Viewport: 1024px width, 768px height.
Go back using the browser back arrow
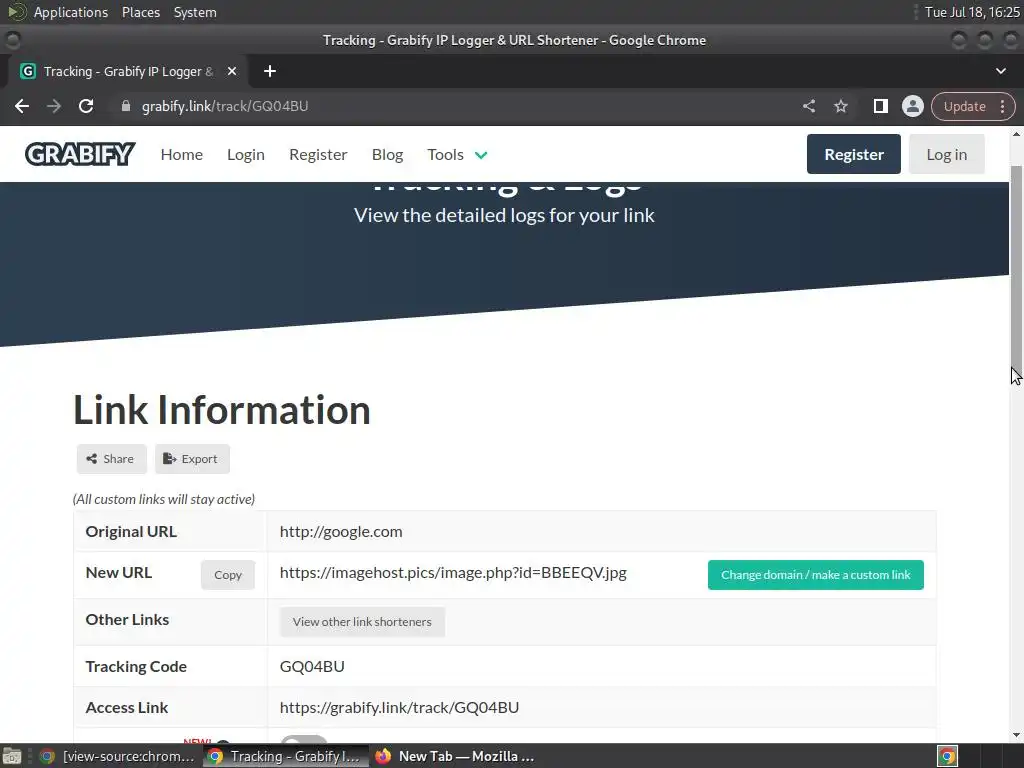22,106
